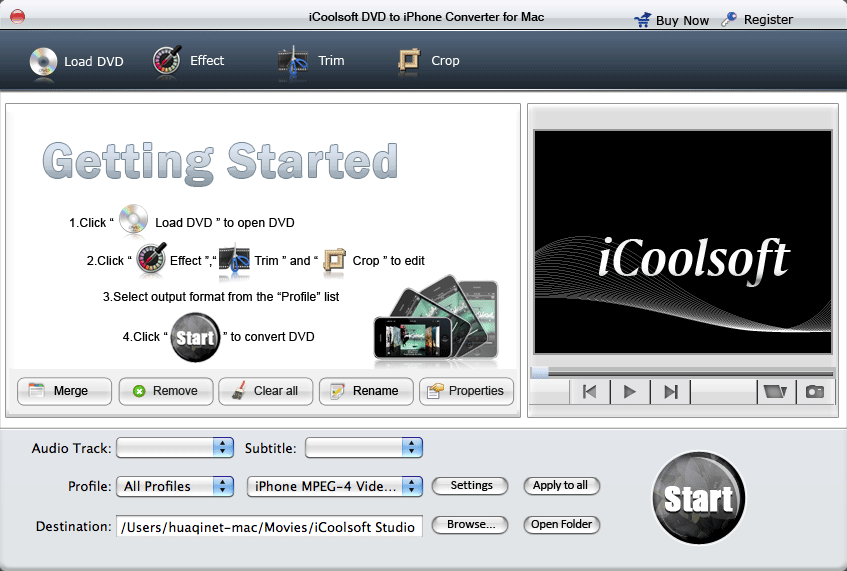This screenshot has height=571, width=847.
Task: Click the Open Folder button
Action: click(x=561, y=525)
